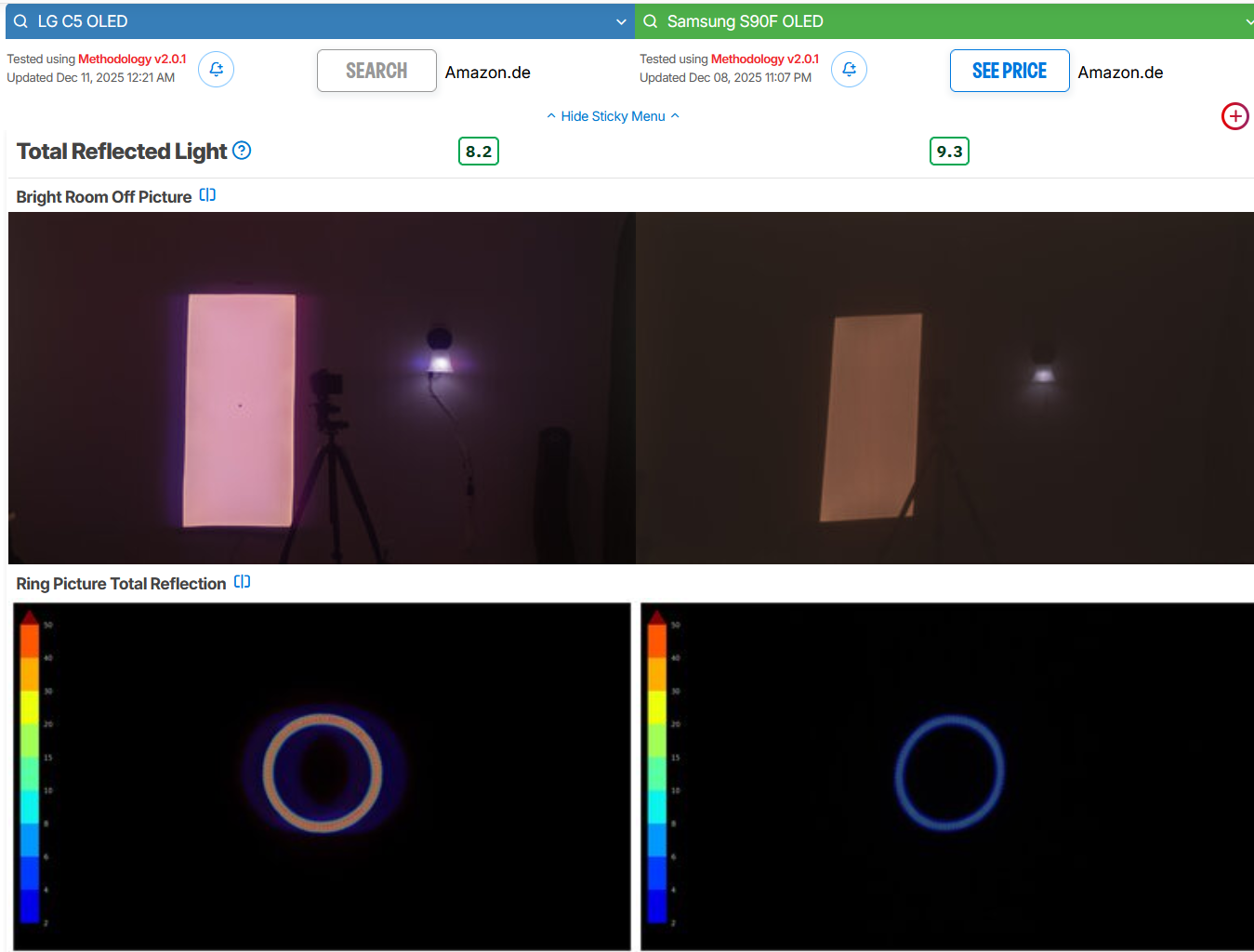Click the Total Reflected Light heading
The image size is (1254, 952).
coord(122,152)
